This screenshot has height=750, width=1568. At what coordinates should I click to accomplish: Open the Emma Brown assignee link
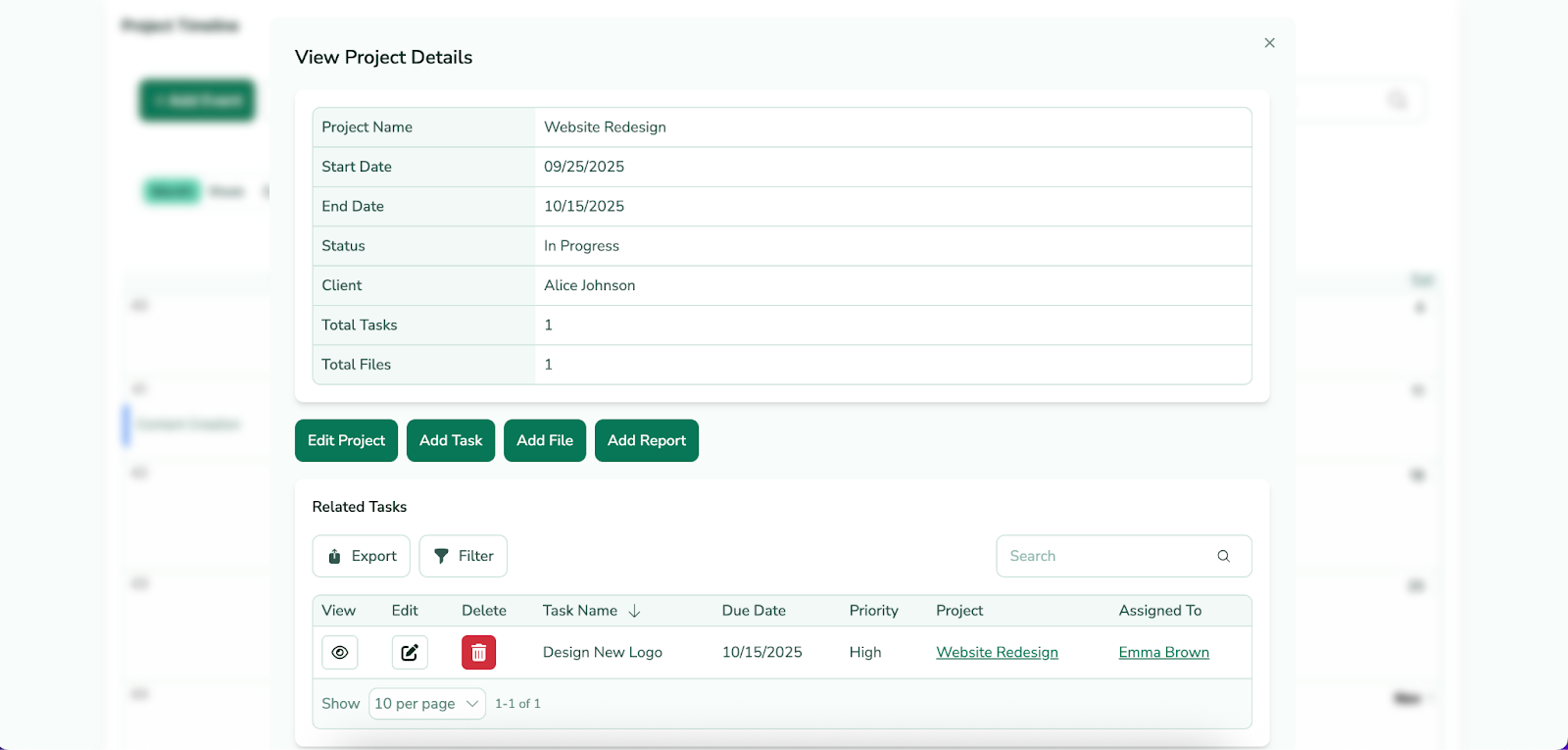pos(1163,653)
